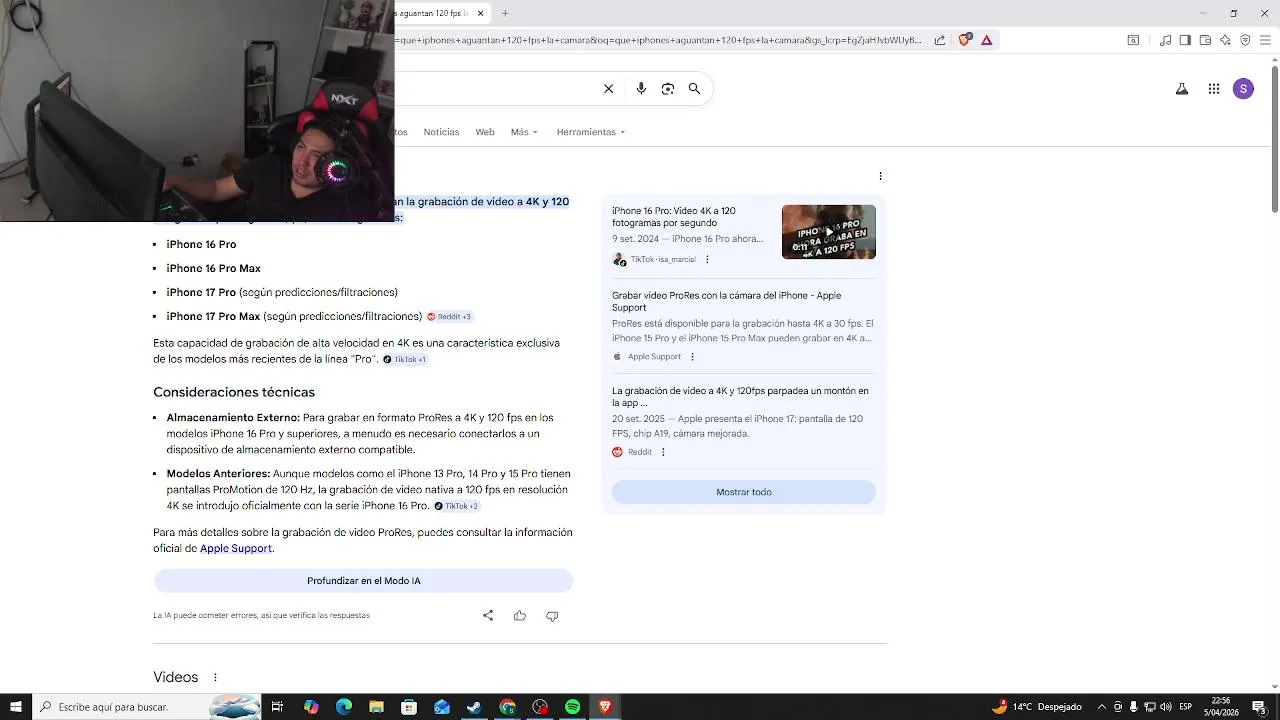This screenshot has height=720, width=1280.
Task: Click the Windows taskbar search box
Action: pos(146,707)
